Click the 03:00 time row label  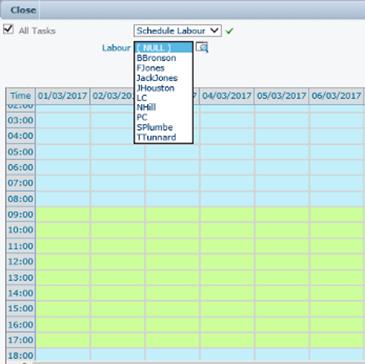(x=21, y=120)
